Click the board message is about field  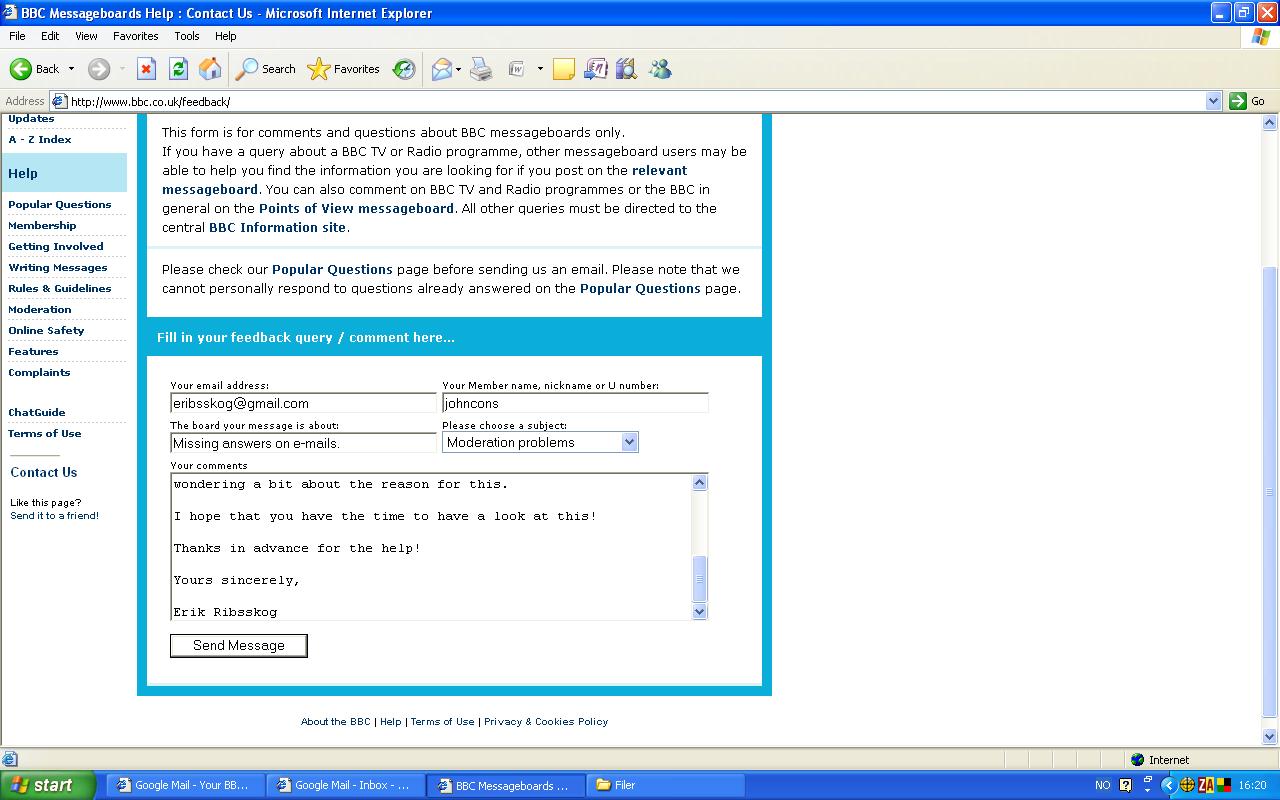[304, 443]
